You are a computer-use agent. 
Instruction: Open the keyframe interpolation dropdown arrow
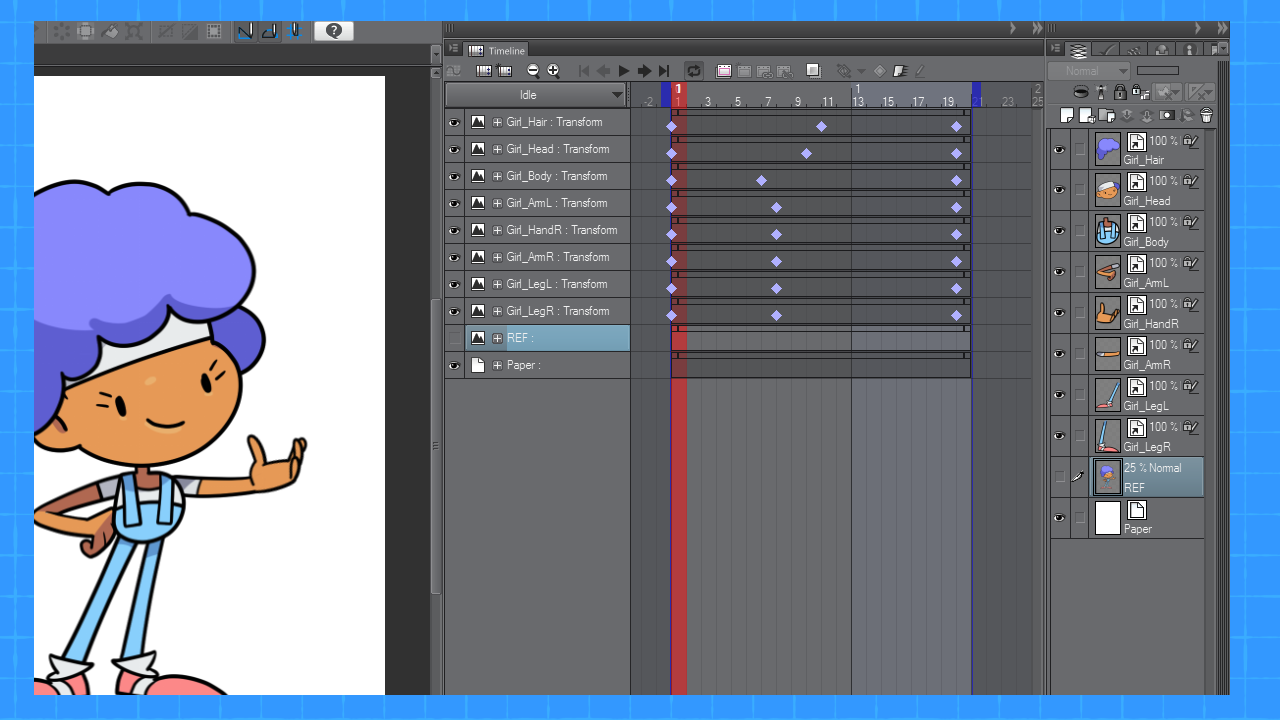862,71
